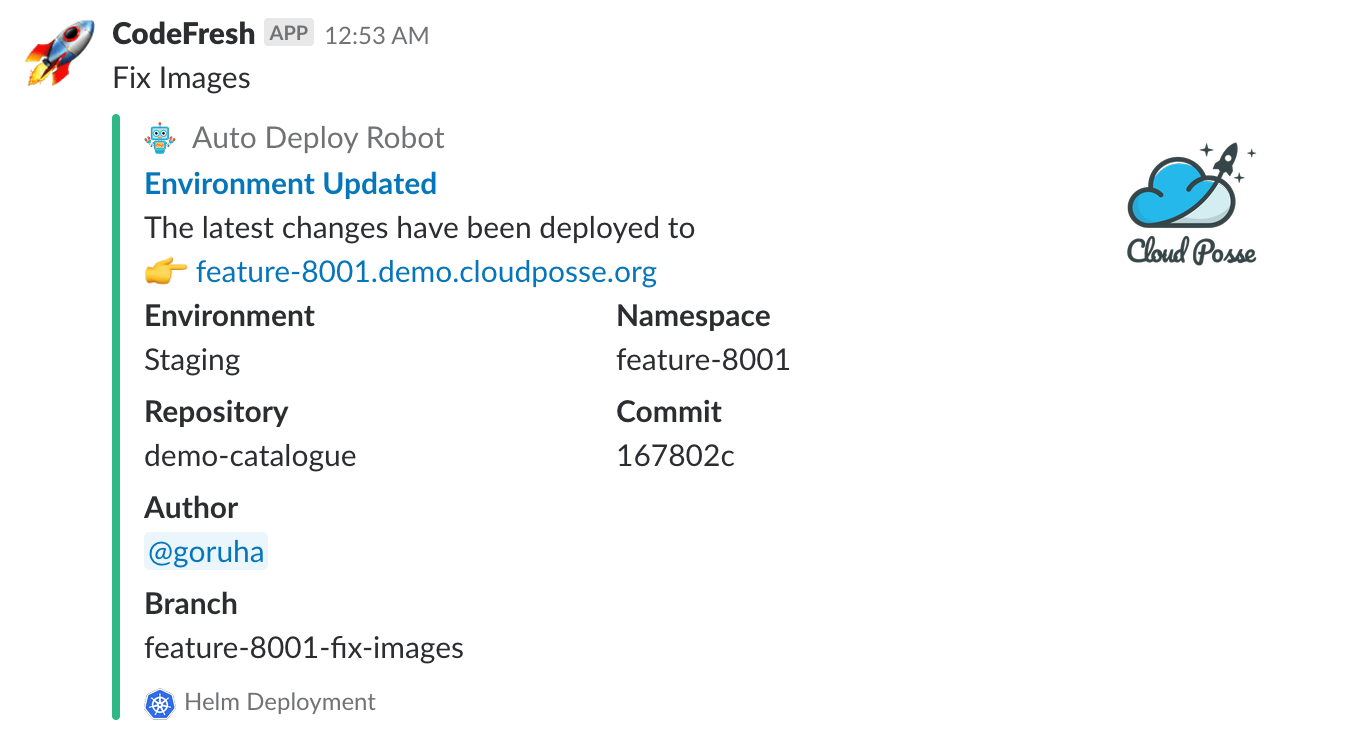Open the Cloud Posse logo thumbnail
This screenshot has width=1372, height=746.
click(1191, 203)
